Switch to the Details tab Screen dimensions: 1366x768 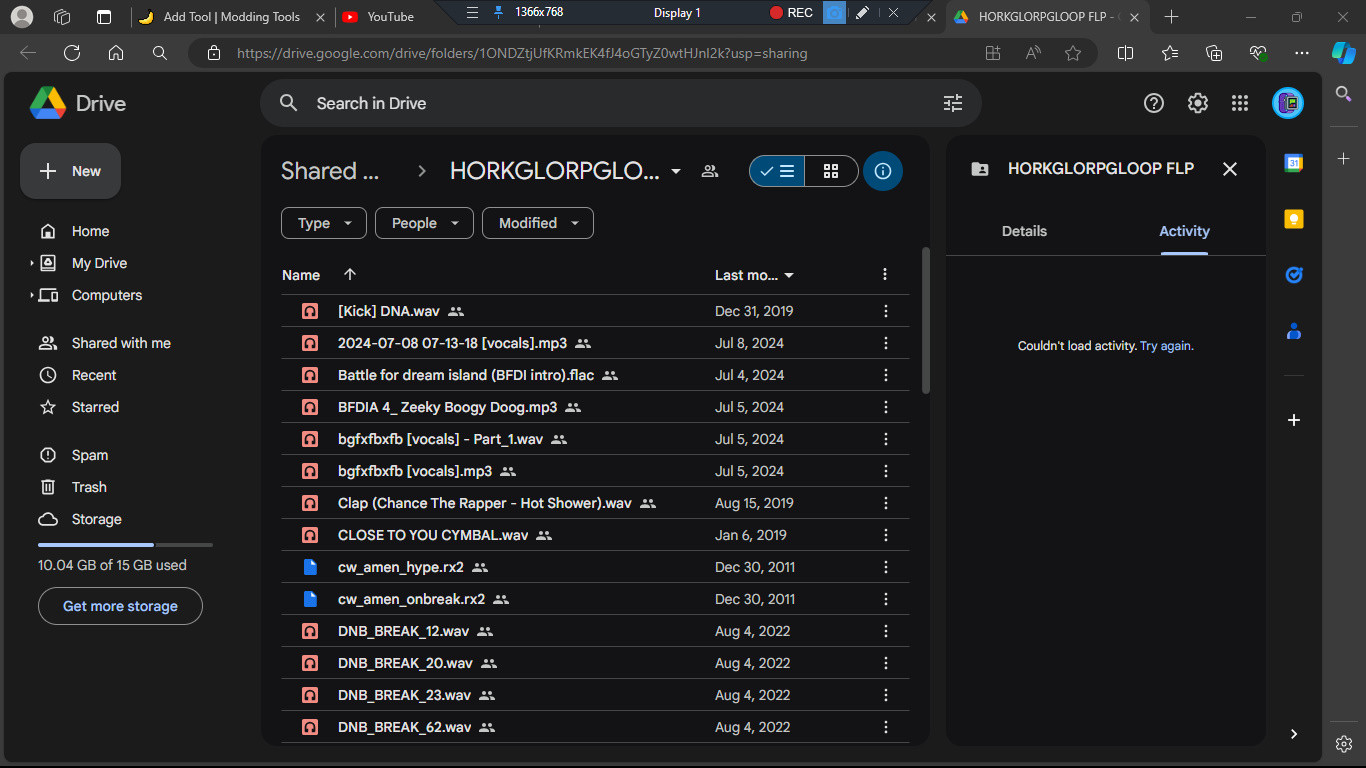1024,231
